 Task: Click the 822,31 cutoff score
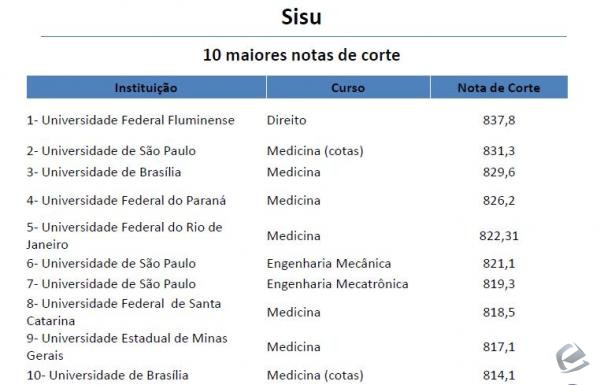tap(499, 236)
